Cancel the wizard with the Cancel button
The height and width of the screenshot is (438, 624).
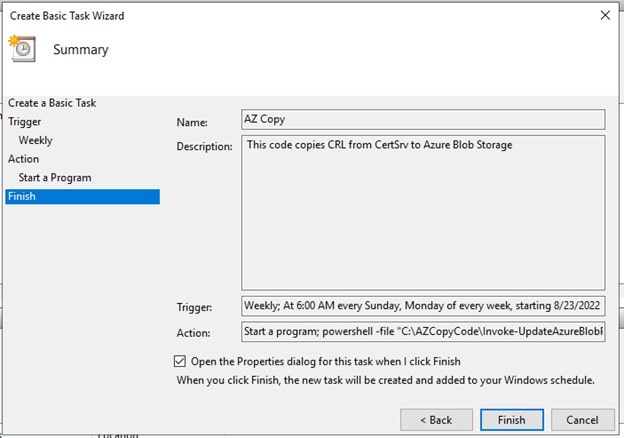(x=581, y=420)
